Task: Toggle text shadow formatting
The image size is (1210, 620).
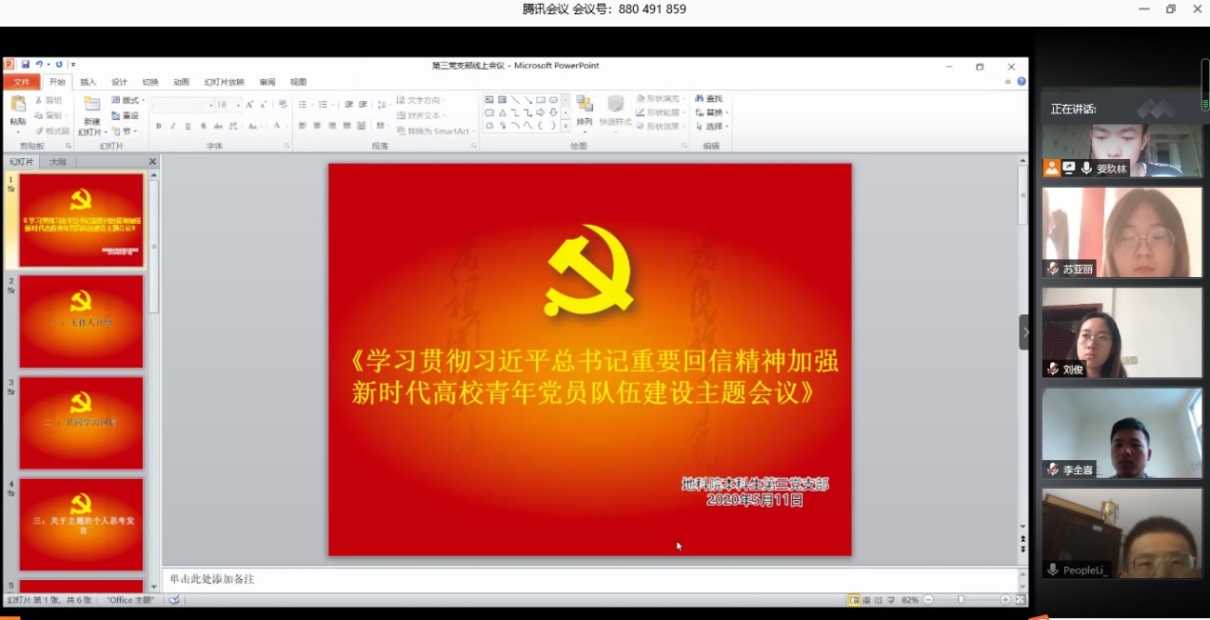Action: point(203,126)
